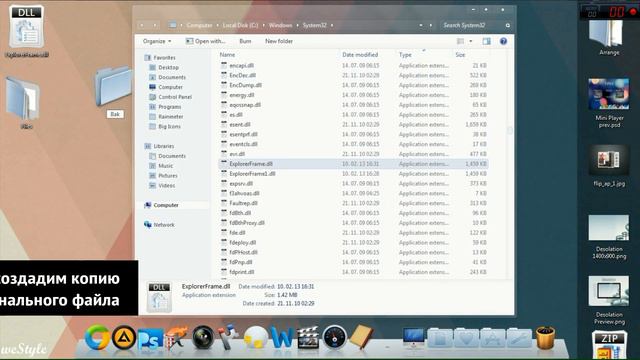Open the wrench utilities folder in dock
This screenshot has height=360, width=640.
click(519, 339)
